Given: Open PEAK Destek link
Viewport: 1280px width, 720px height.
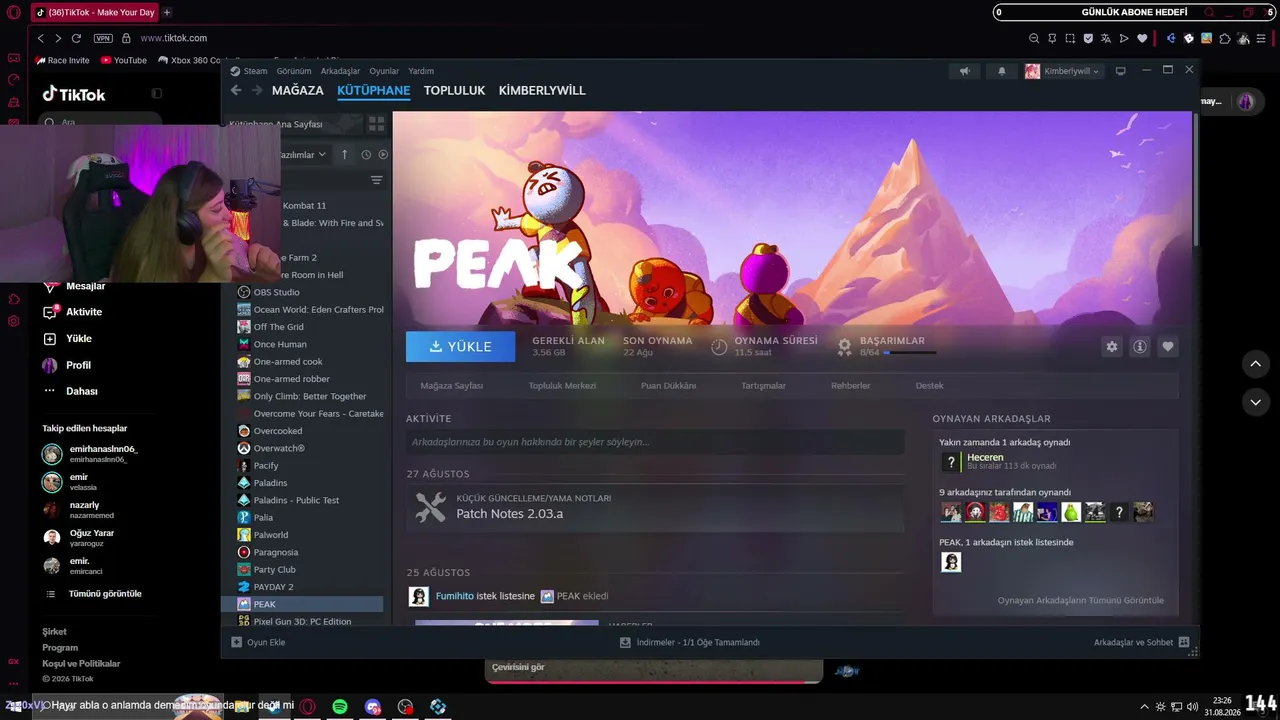Looking at the screenshot, I should tap(929, 386).
